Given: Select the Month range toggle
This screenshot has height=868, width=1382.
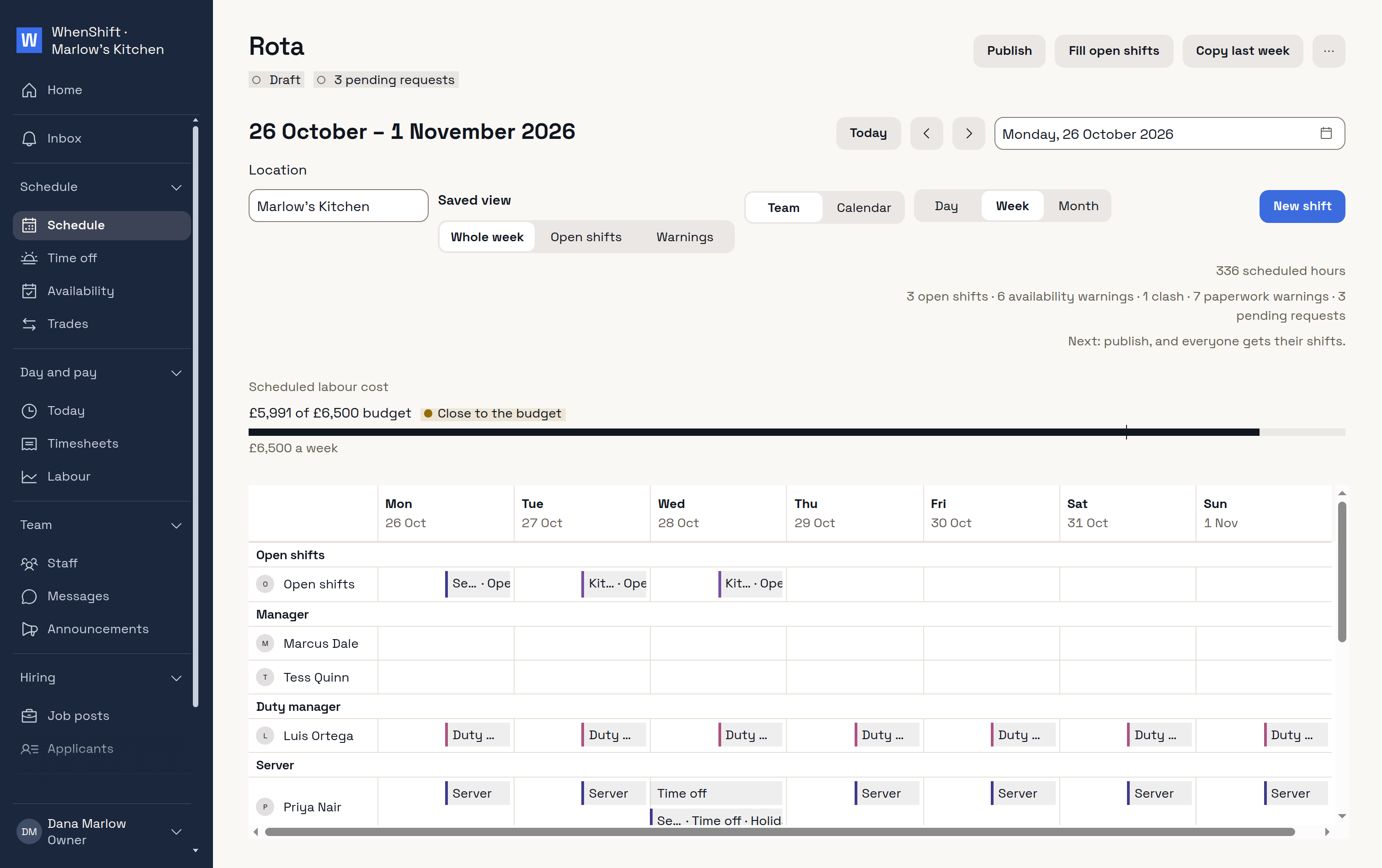Looking at the screenshot, I should pos(1078,206).
